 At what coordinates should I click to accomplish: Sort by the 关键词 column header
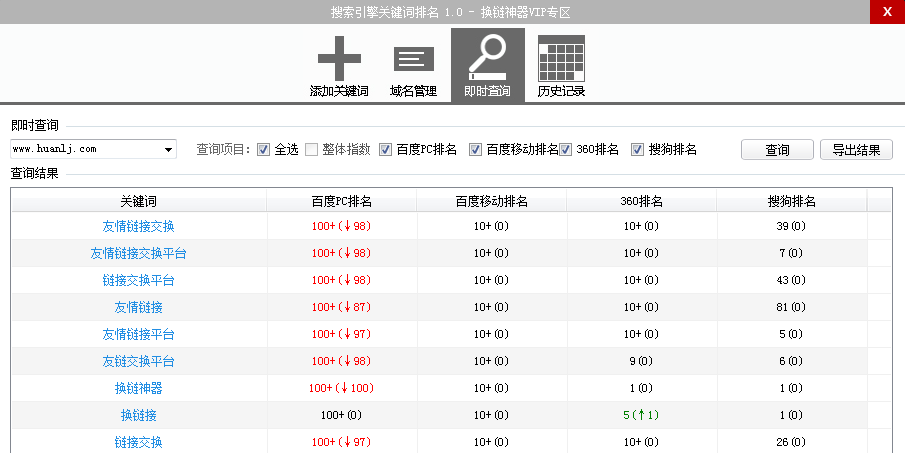(139, 201)
